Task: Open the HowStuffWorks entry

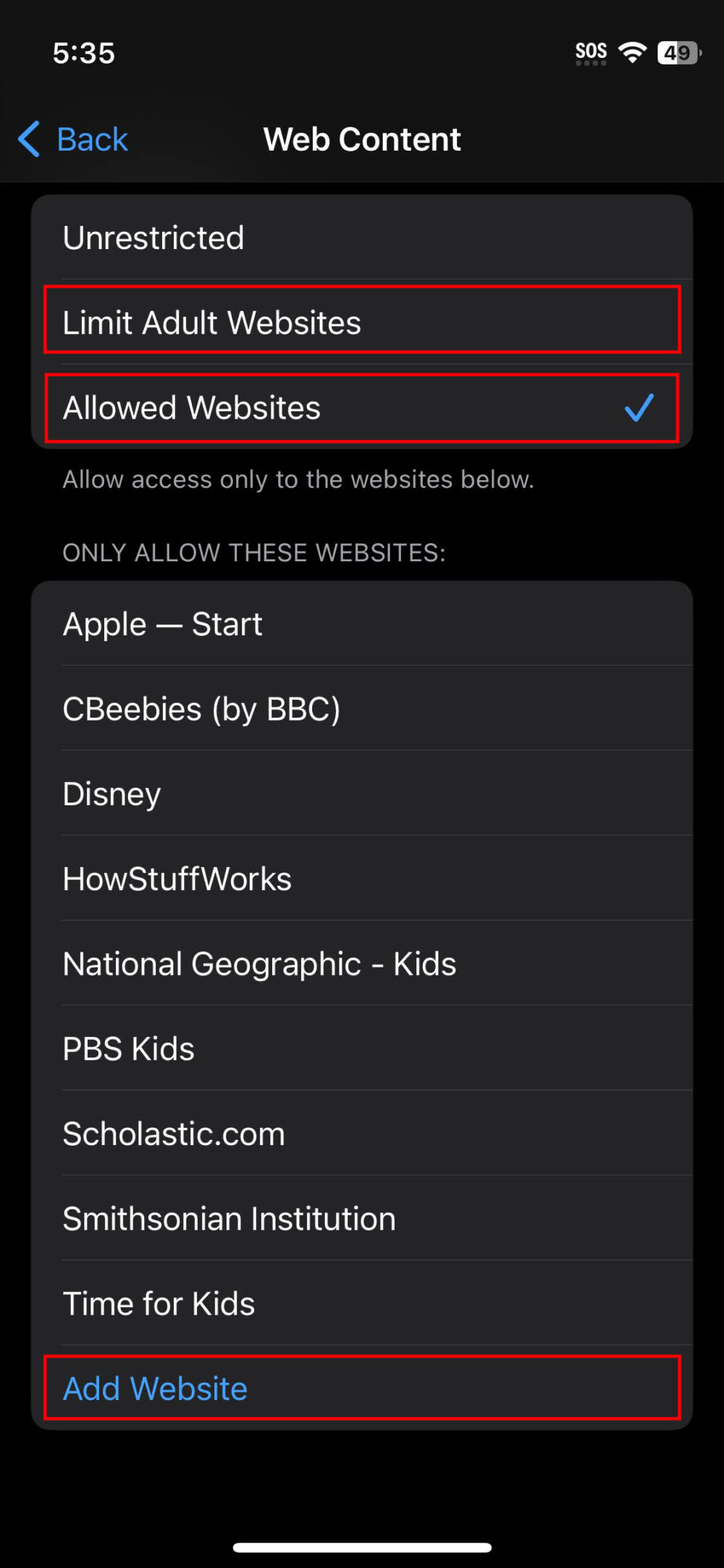Action: (x=362, y=879)
